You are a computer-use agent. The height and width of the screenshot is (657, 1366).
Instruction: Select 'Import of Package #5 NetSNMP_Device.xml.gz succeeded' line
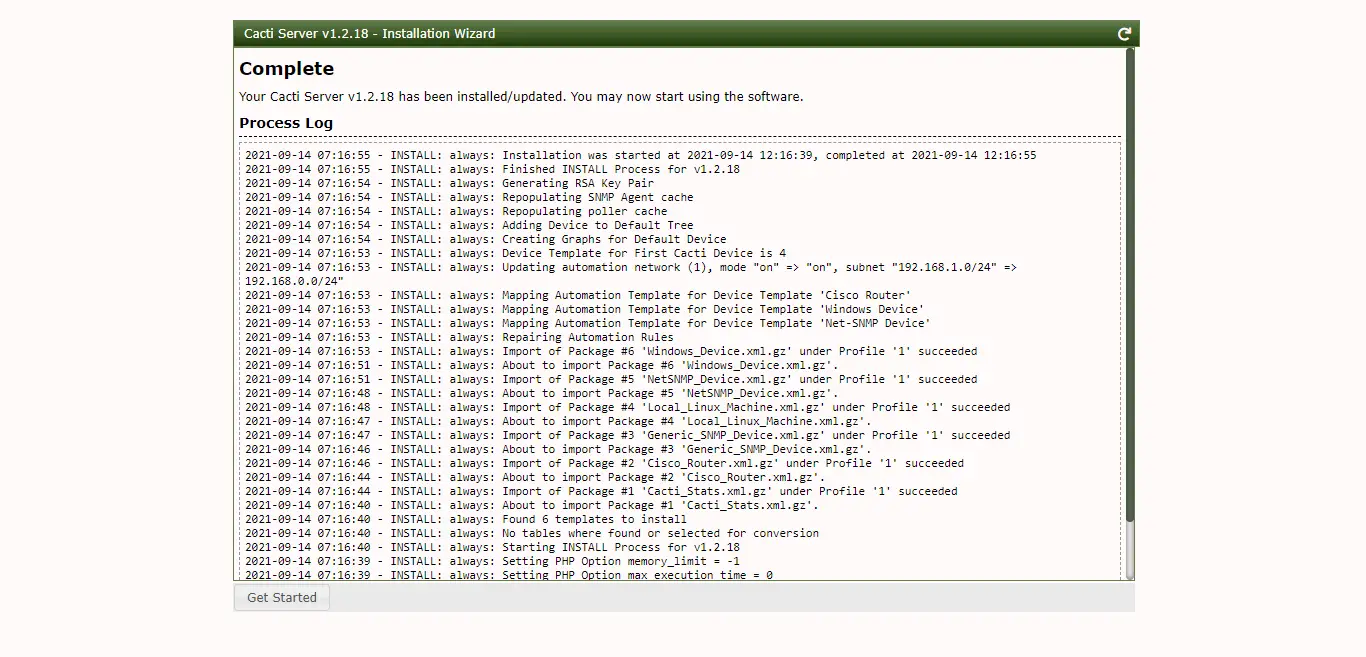(x=611, y=379)
